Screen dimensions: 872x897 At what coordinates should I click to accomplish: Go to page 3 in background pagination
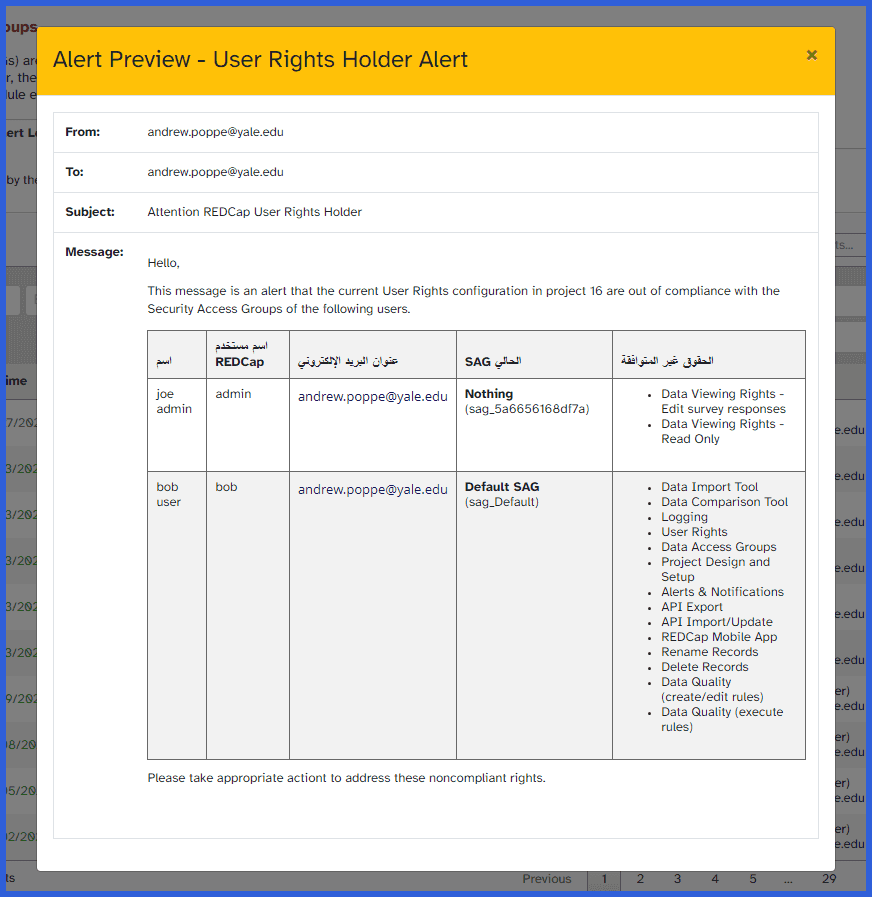(677, 879)
